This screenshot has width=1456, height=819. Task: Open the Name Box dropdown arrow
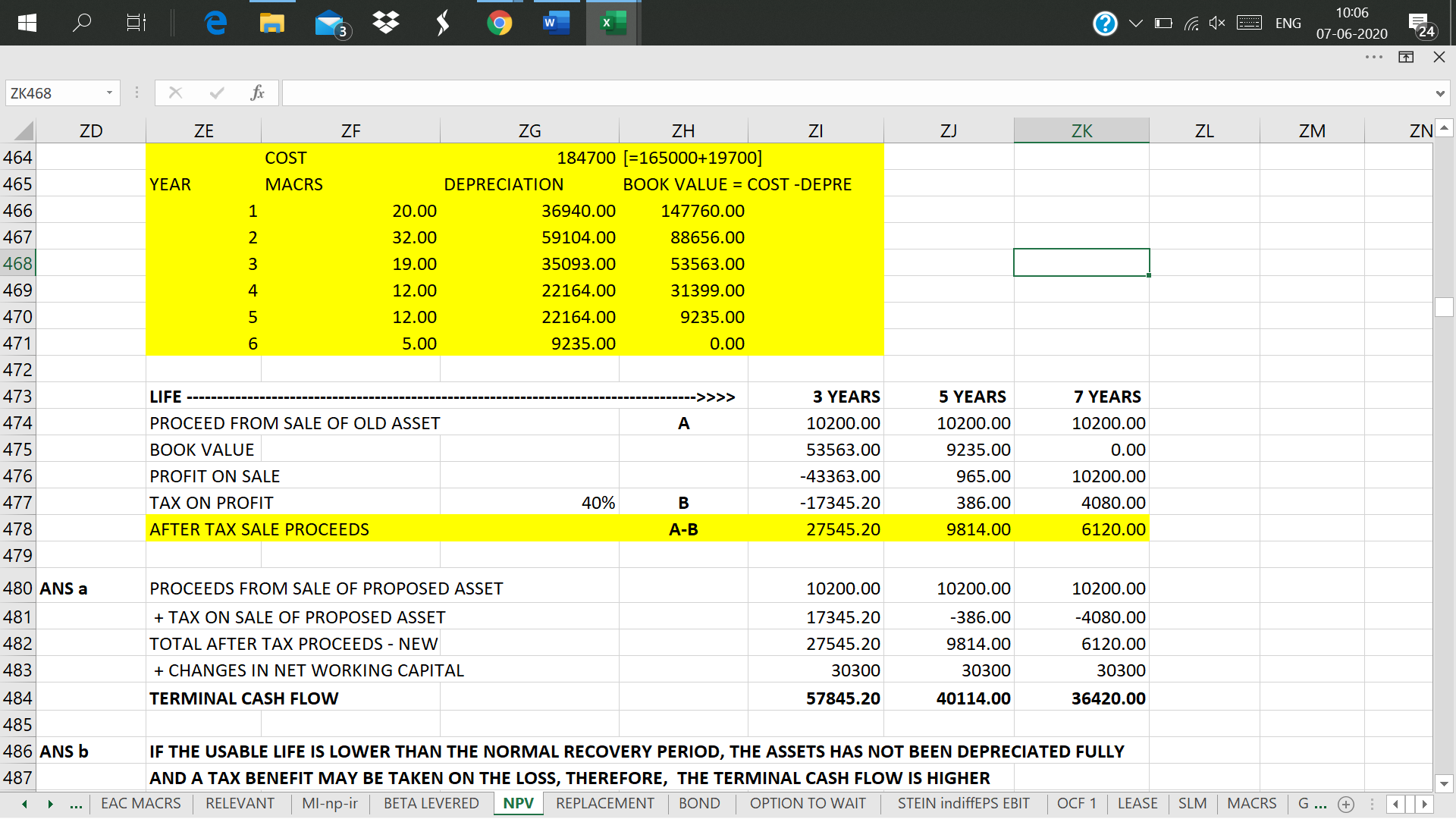[x=109, y=93]
